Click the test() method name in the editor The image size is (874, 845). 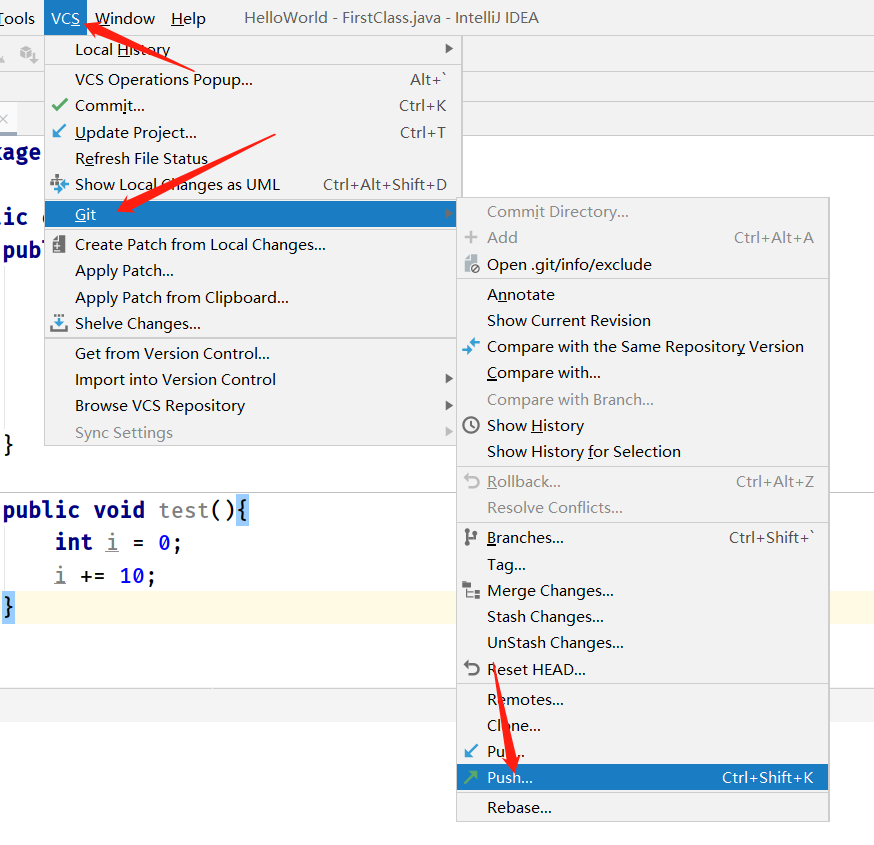click(183, 510)
